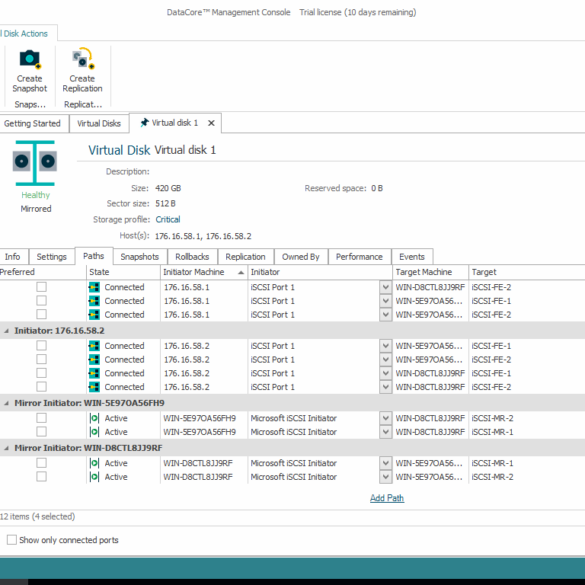Click pin icon on Virtual disk 1 tab
Viewport: 585px width, 585px height.
click(x=144, y=123)
